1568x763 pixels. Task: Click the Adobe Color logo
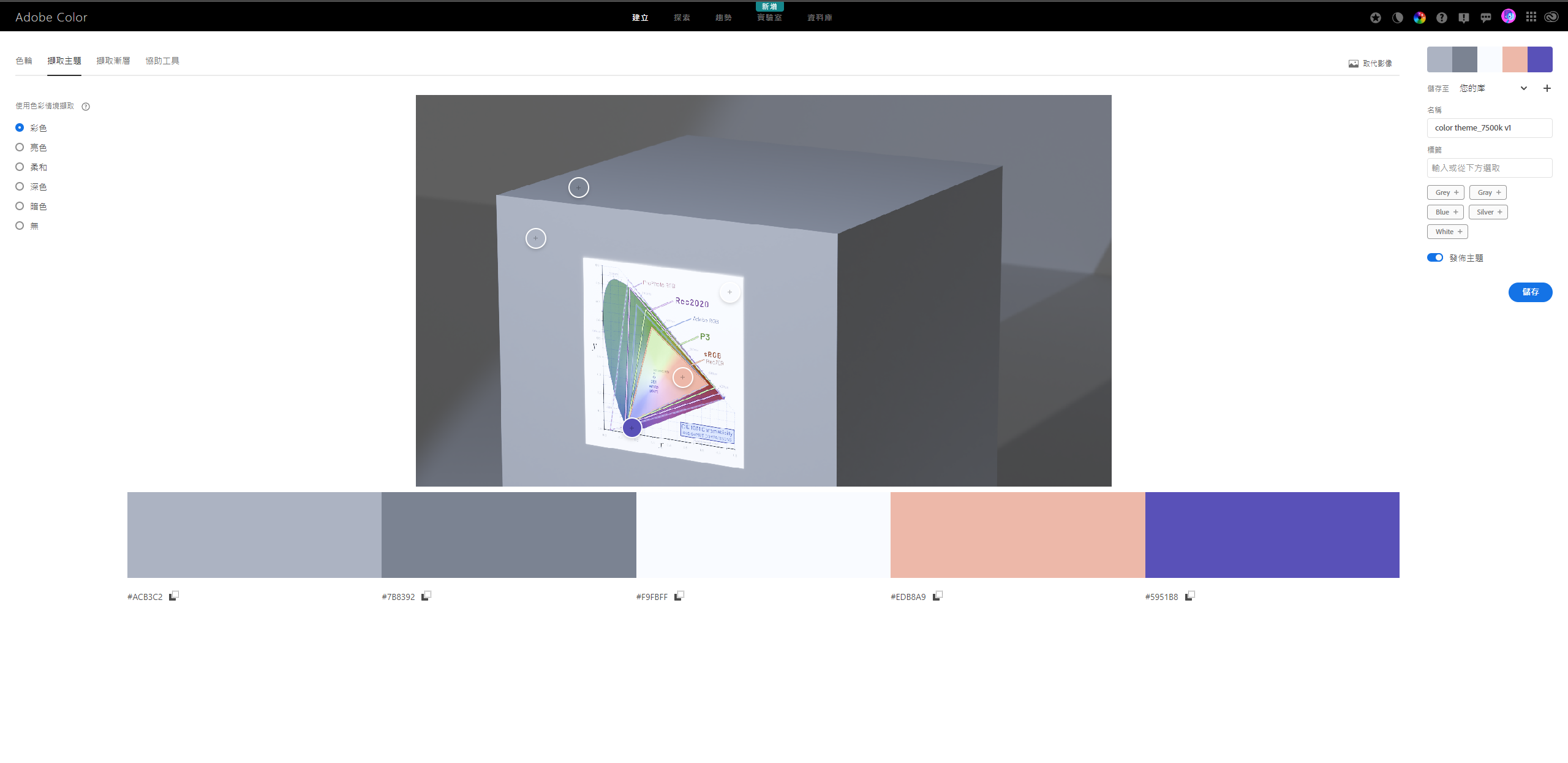click(x=51, y=17)
